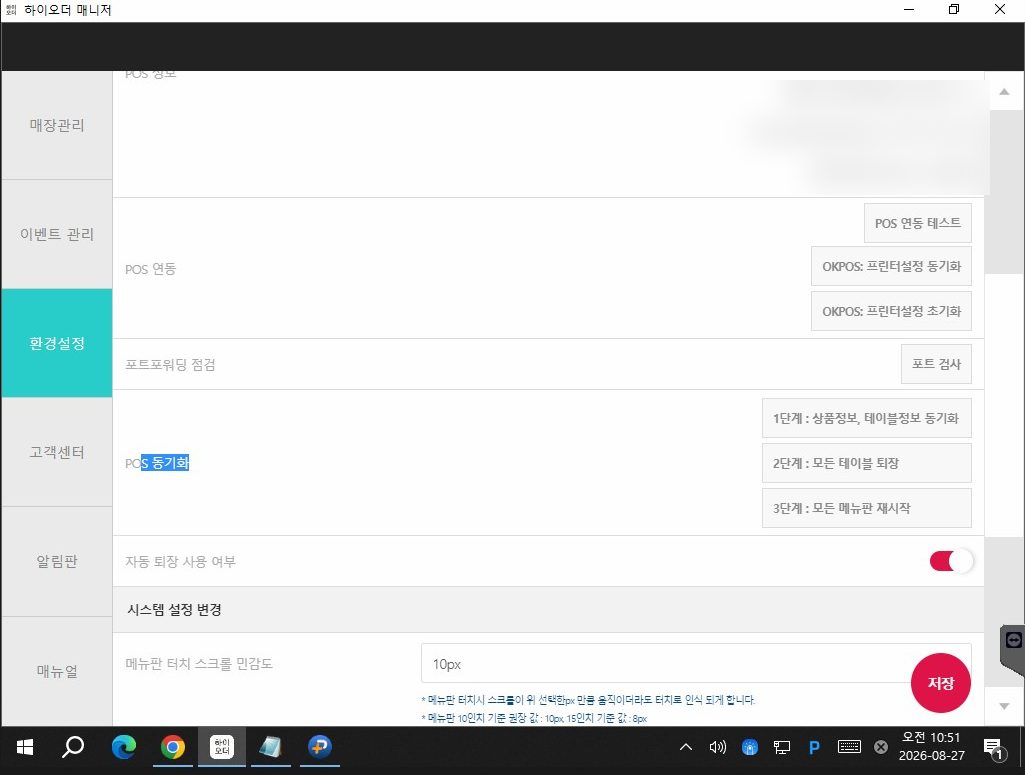Select the 환경설정 sidebar tab
This screenshot has height=775, width=1025.
(x=57, y=343)
